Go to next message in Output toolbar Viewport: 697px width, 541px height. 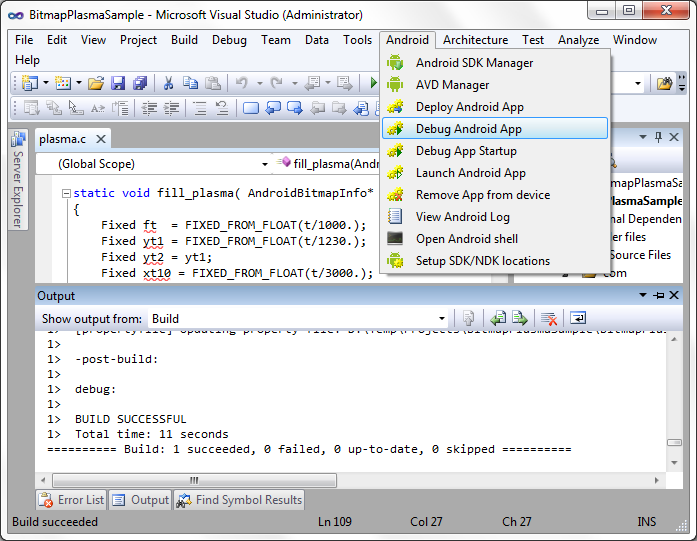(x=520, y=318)
